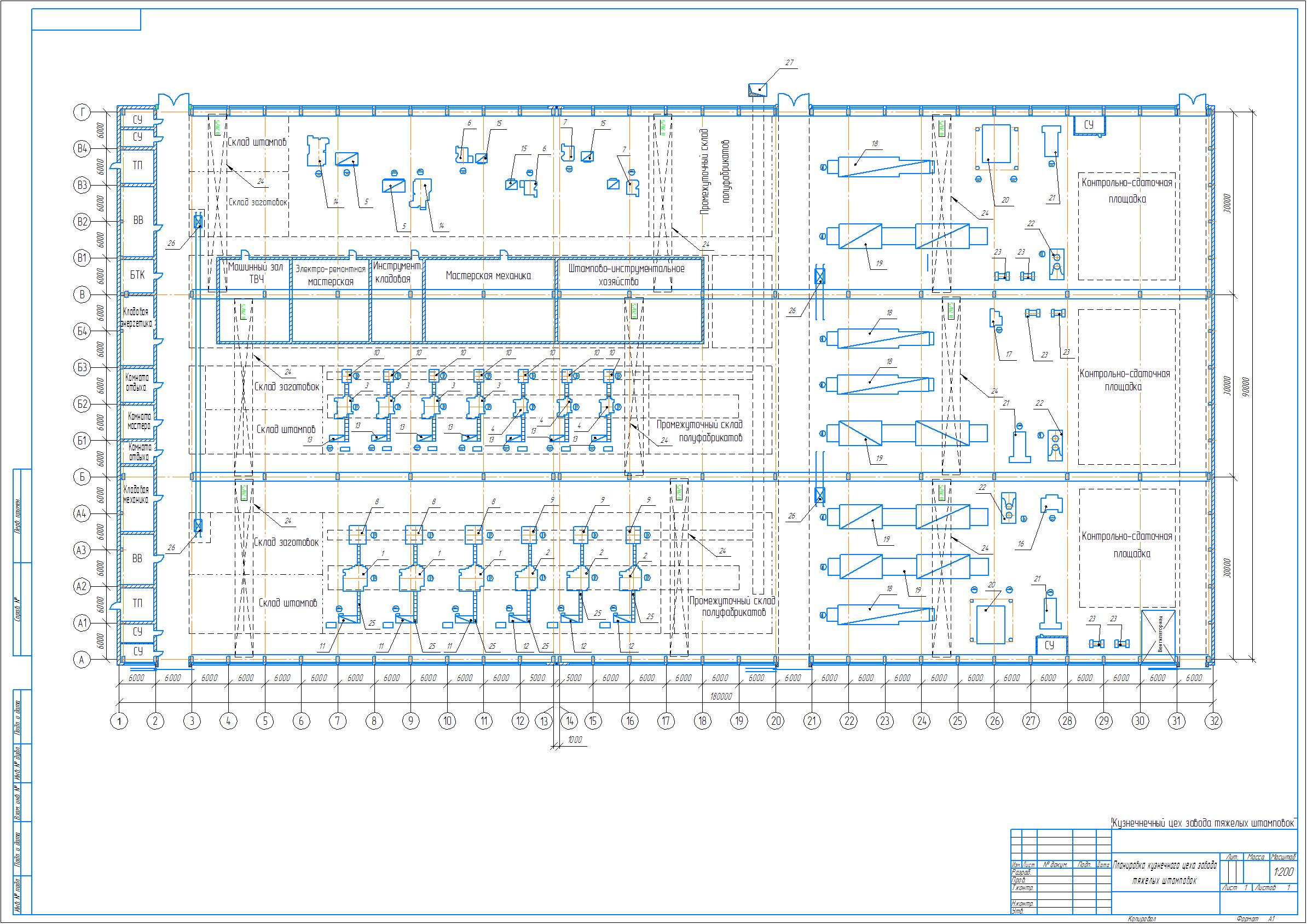Pick the axis circle labeled В2

83,222
